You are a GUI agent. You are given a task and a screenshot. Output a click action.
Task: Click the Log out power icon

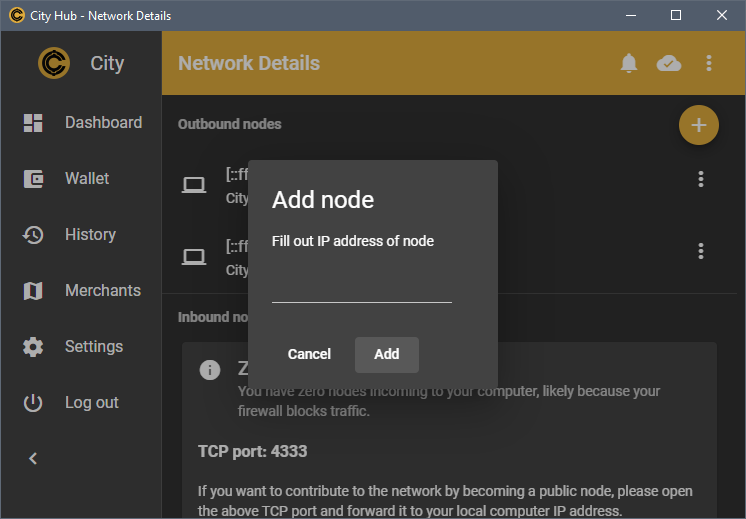click(33, 403)
